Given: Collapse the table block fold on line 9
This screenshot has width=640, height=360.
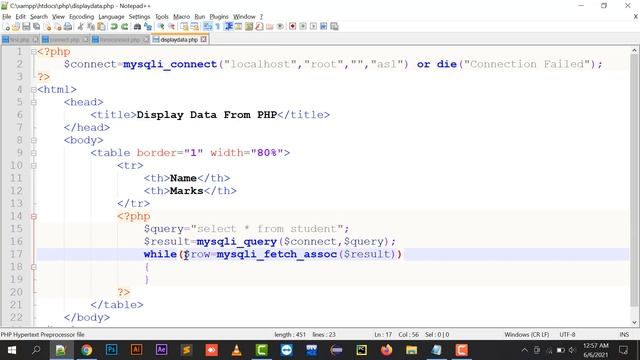Looking at the screenshot, I should tap(34, 153).
